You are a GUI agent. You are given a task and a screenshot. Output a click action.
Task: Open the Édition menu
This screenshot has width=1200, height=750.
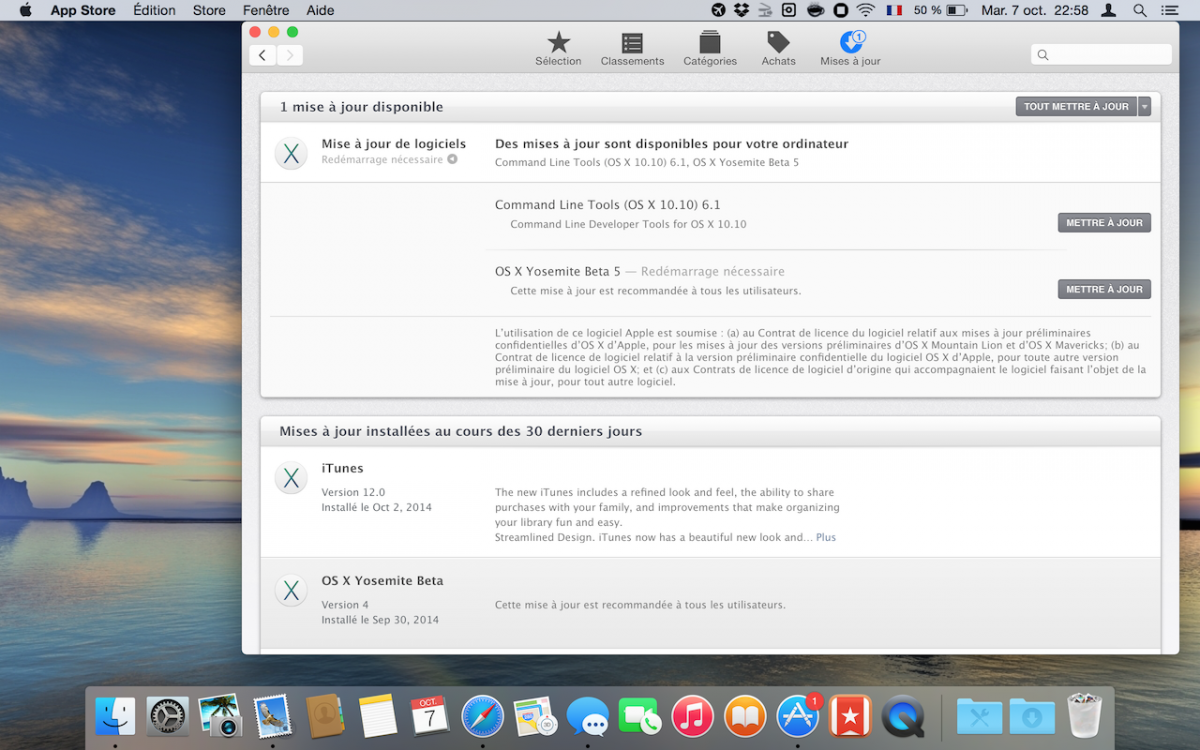(154, 10)
